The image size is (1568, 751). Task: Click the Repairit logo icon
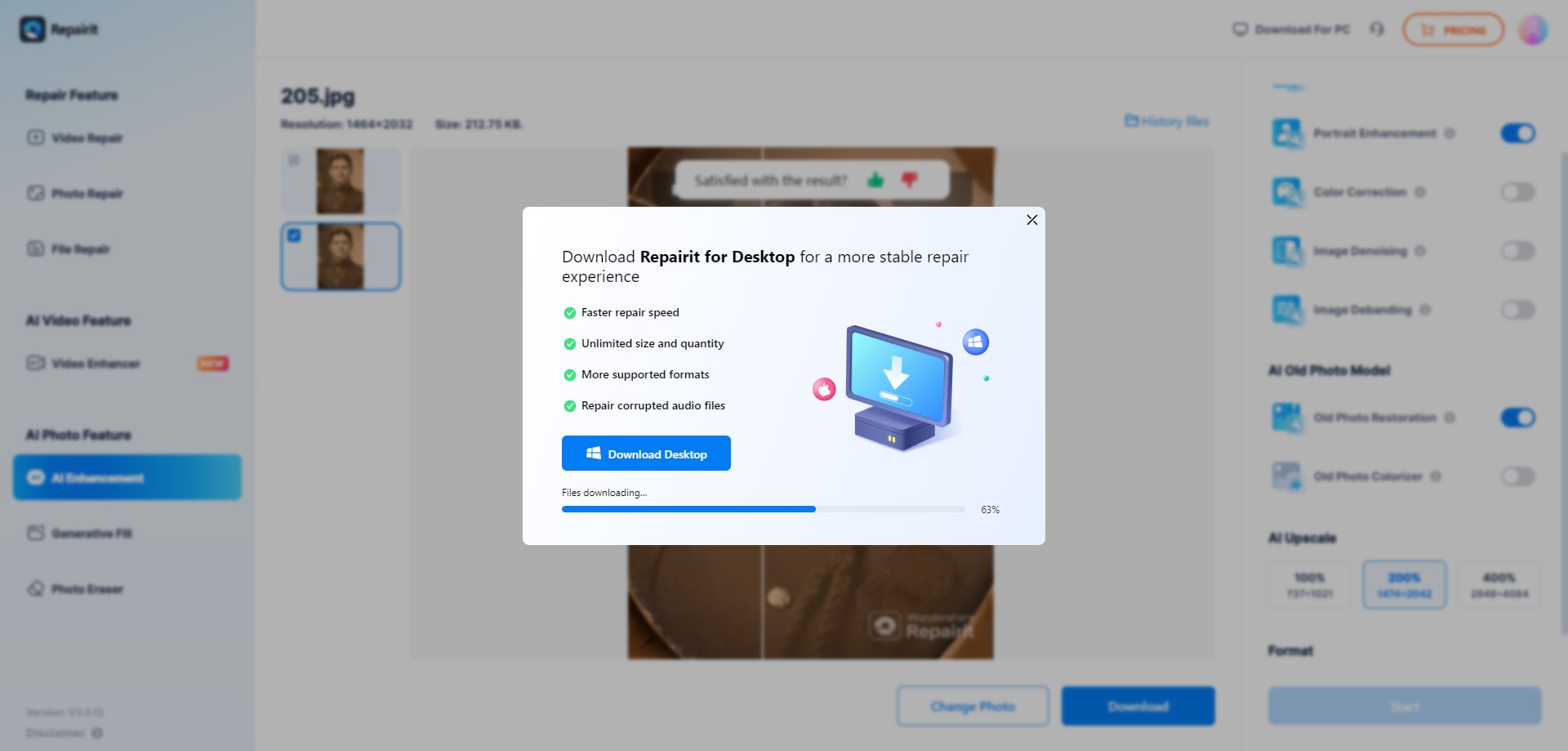(33, 29)
